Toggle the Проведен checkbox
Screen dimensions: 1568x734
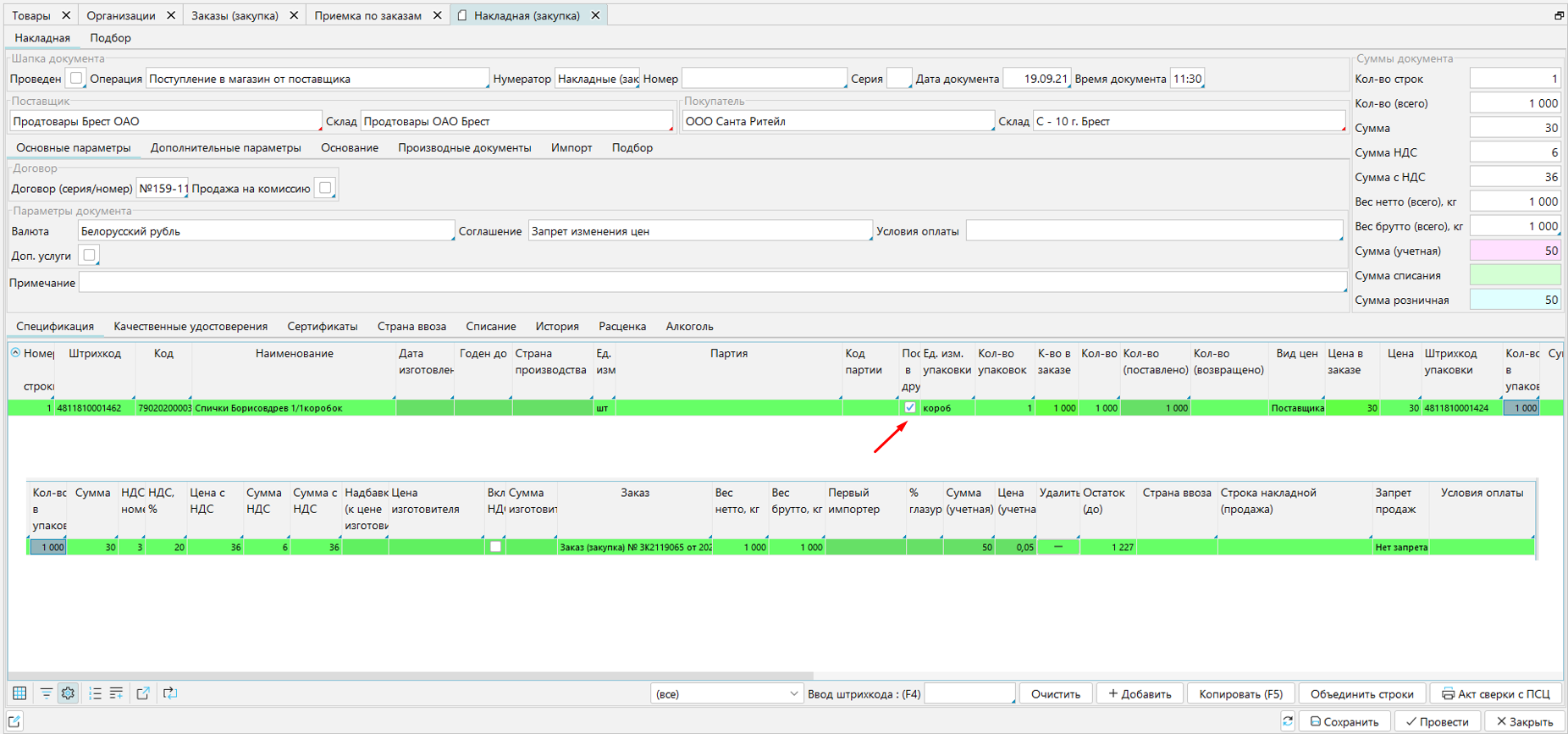(76, 79)
